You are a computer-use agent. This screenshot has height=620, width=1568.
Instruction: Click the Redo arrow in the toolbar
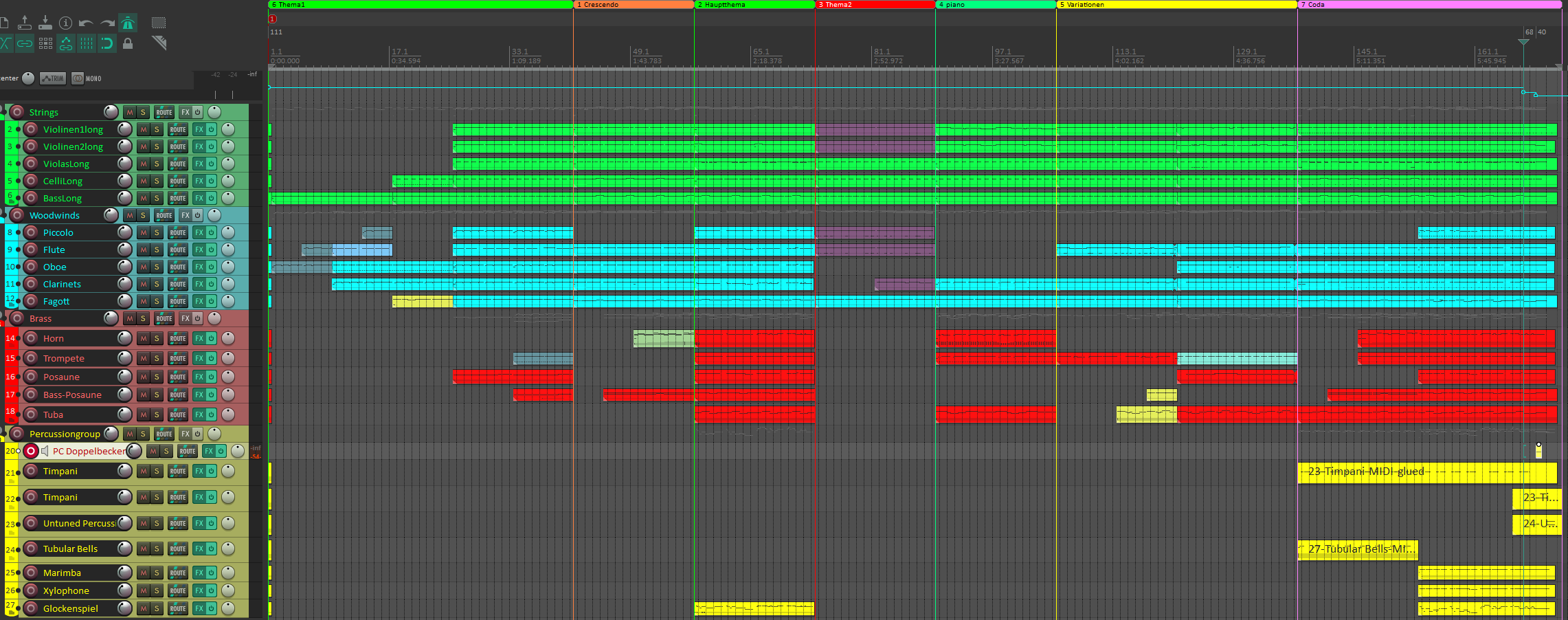point(107,23)
